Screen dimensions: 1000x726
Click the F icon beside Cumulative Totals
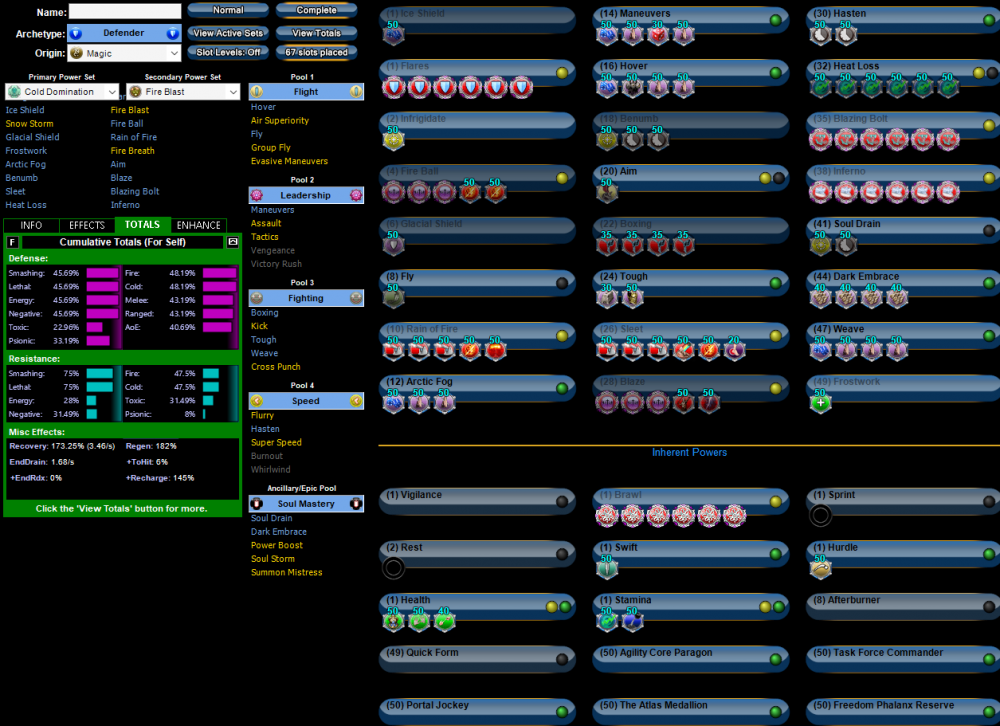point(12,242)
